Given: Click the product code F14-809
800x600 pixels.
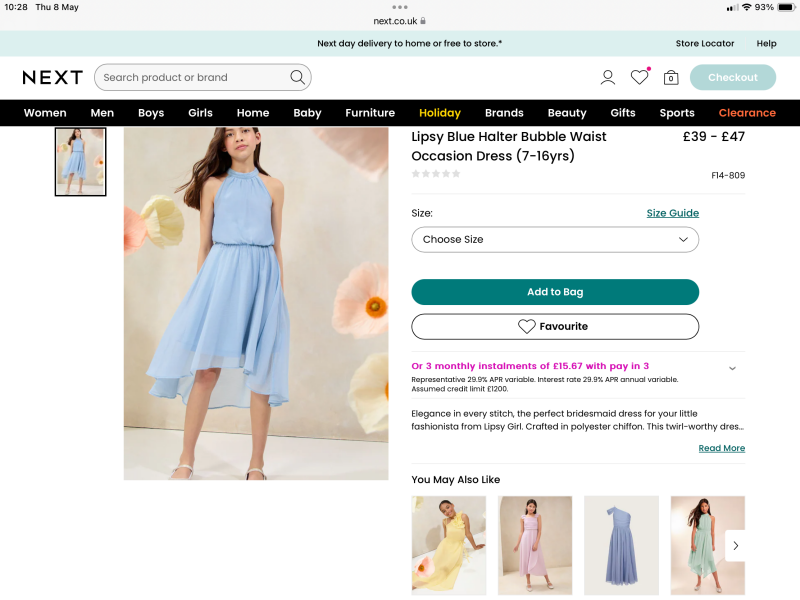Looking at the screenshot, I should click(728, 176).
